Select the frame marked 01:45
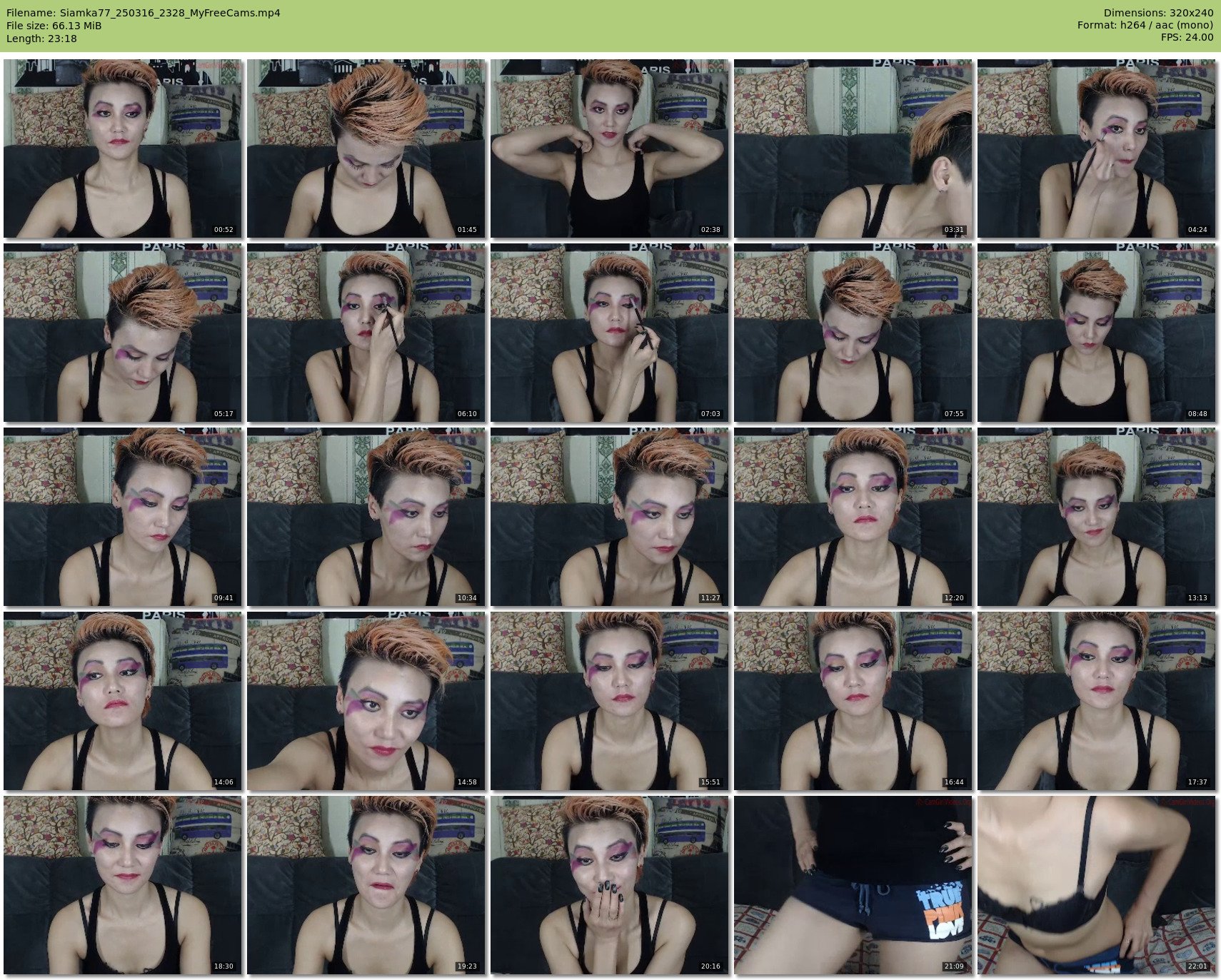This screenshot has height=980, width=1221. click(x=366, y=148)
